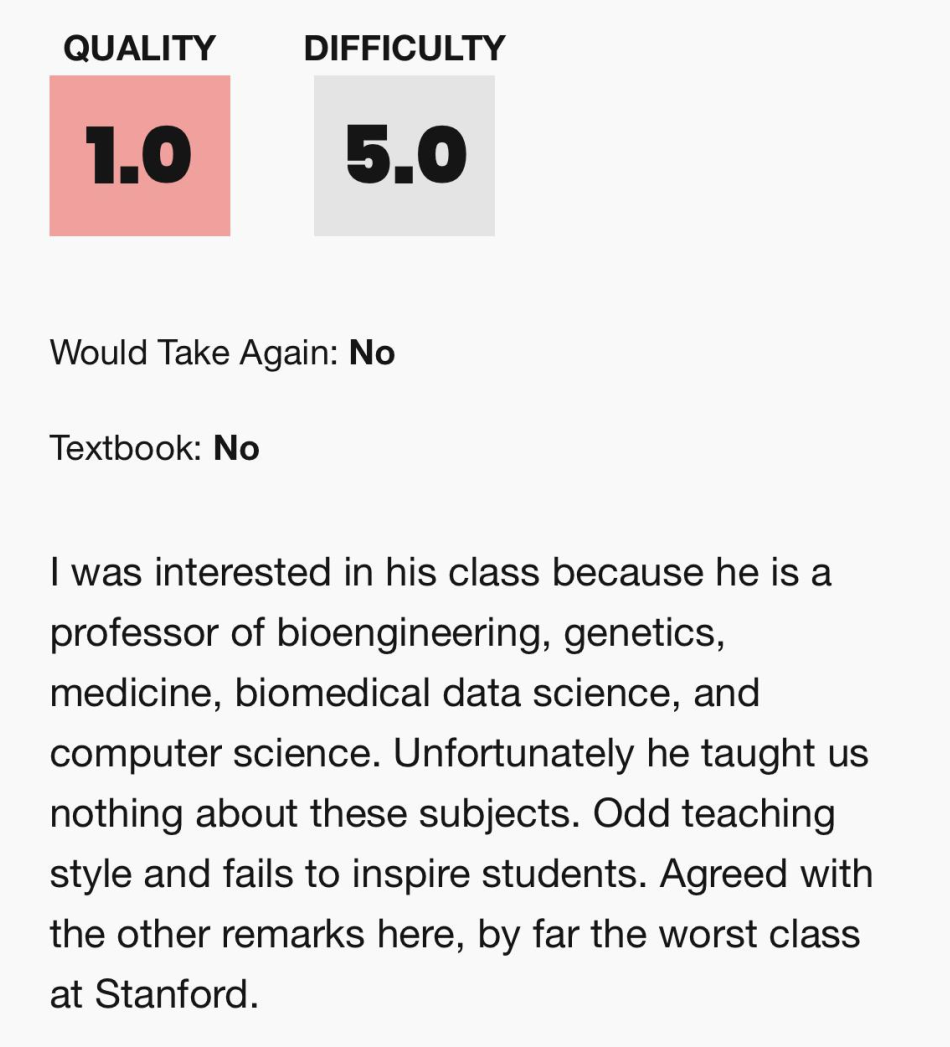The width and height of the screenshot is (950, 1047).
Task: Click the phrase 'worst class' in the review
Action: coord(759,933)
